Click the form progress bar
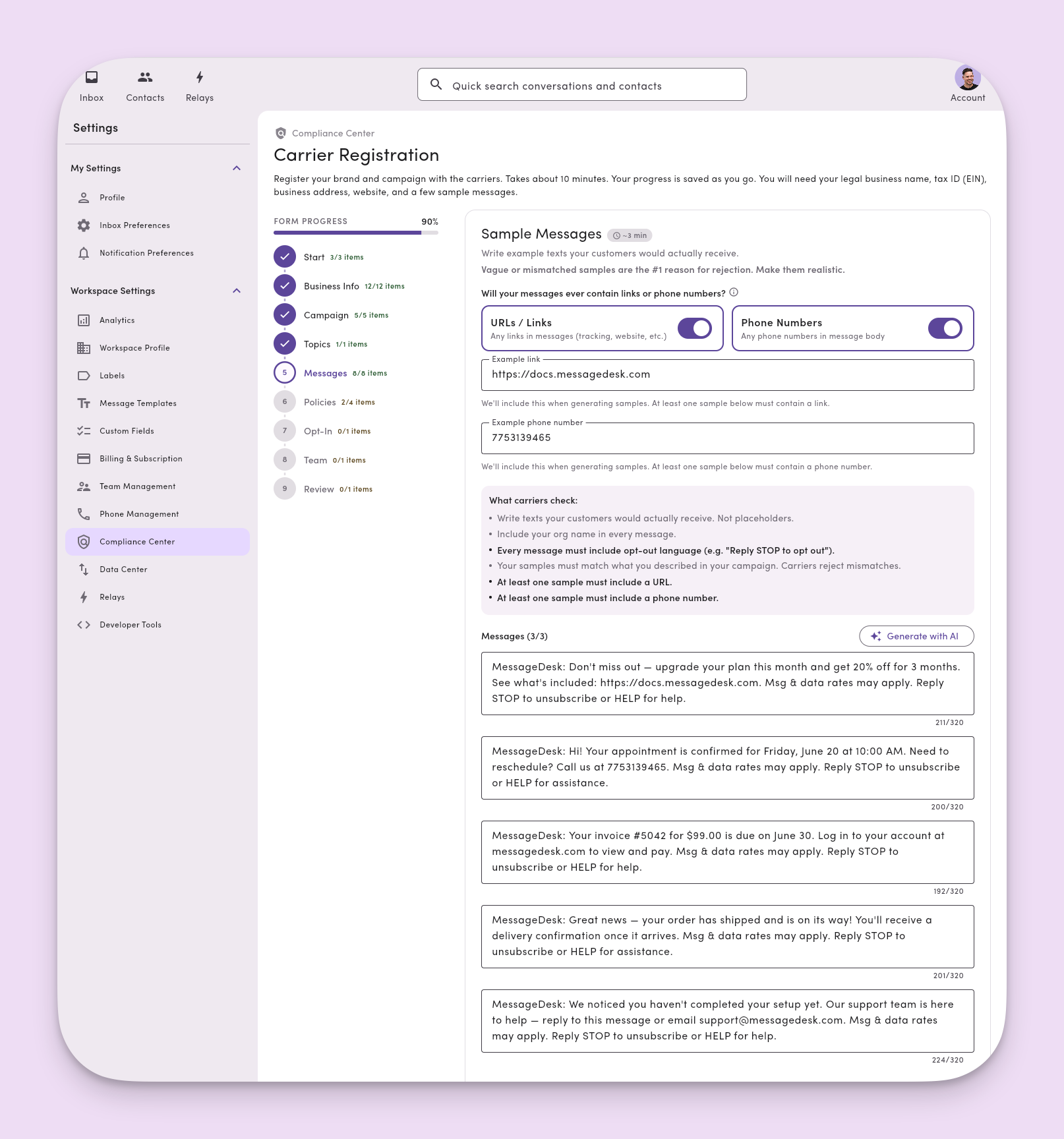This screenshot has height=1139, width=1064. point(356,233)
